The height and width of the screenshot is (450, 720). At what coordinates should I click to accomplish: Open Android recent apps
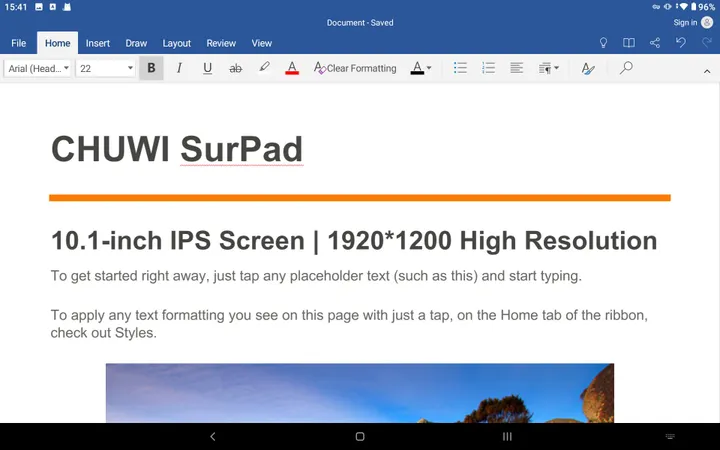coord(507,436)
